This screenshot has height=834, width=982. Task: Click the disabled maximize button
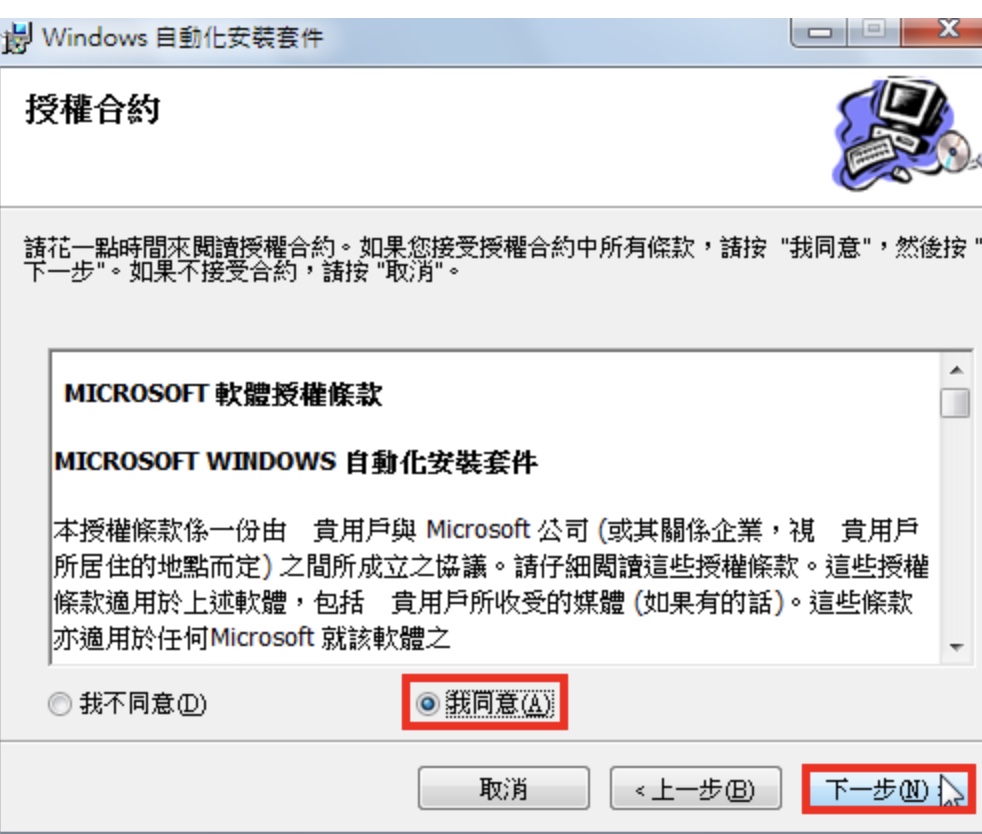pos(874,31)
